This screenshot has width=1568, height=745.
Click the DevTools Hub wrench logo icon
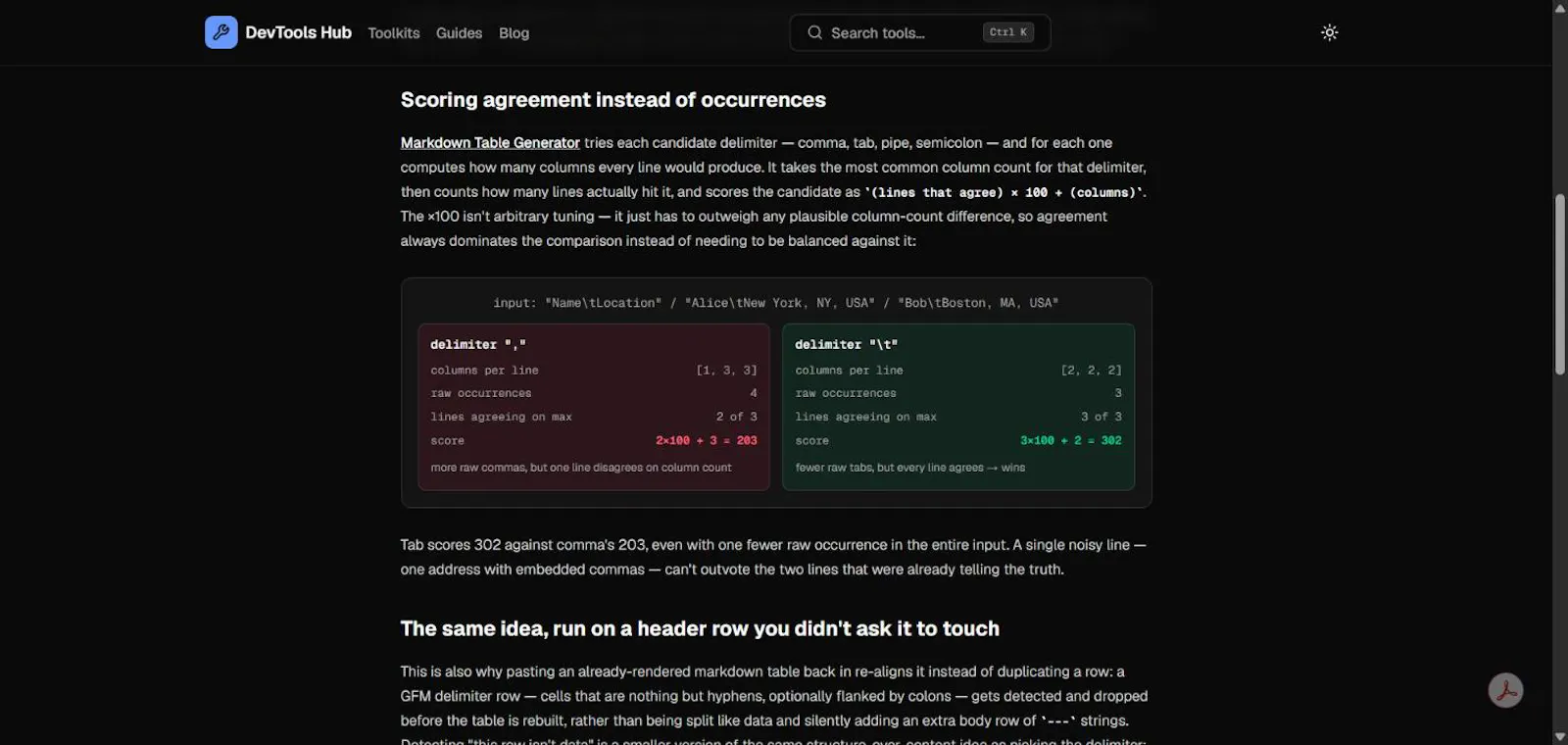tap(220, 32)
